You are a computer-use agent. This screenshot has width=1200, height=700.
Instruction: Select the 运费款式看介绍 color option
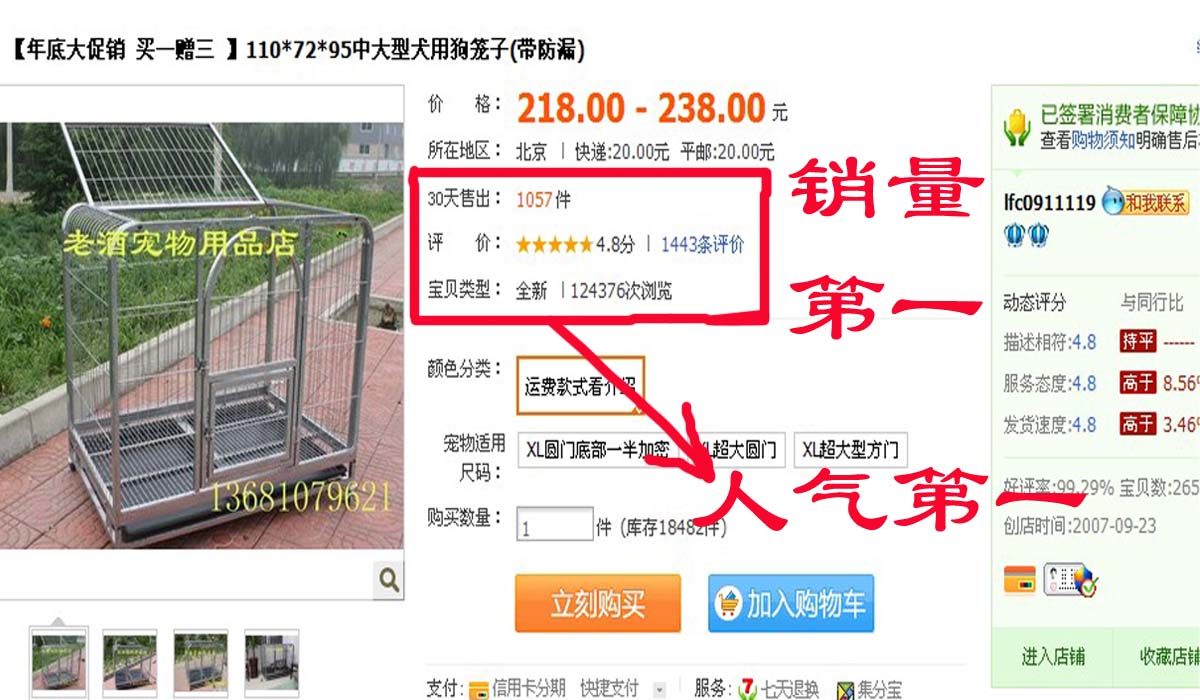point(581,386)
